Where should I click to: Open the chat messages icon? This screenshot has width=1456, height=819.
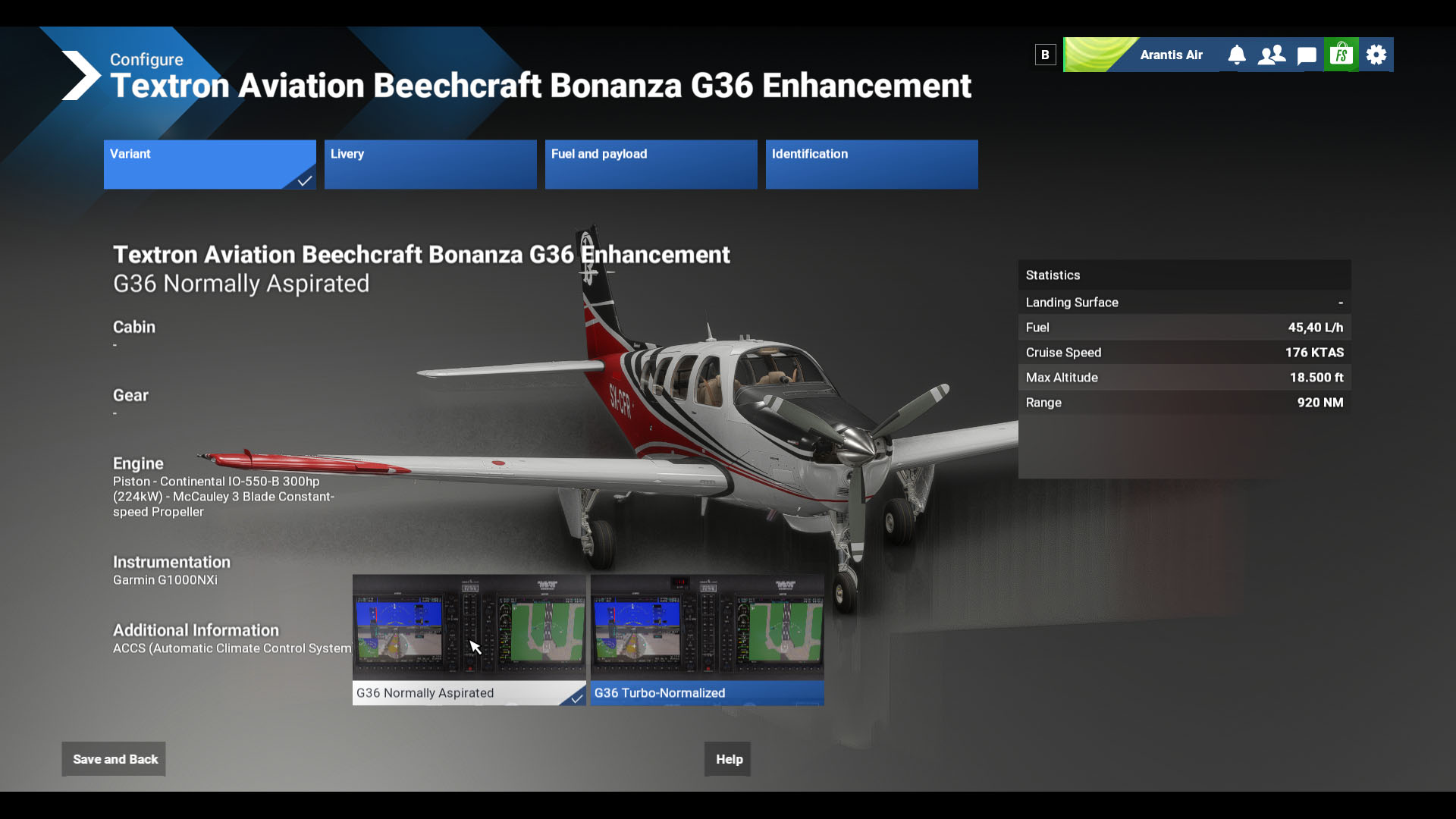[x=1307, y=55]
